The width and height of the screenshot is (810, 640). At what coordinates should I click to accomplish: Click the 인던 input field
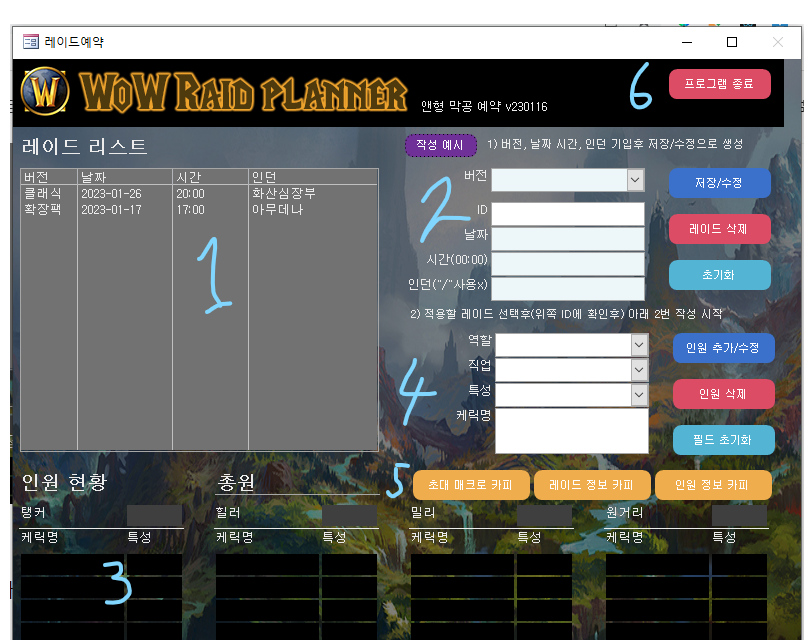coord(568,289)
